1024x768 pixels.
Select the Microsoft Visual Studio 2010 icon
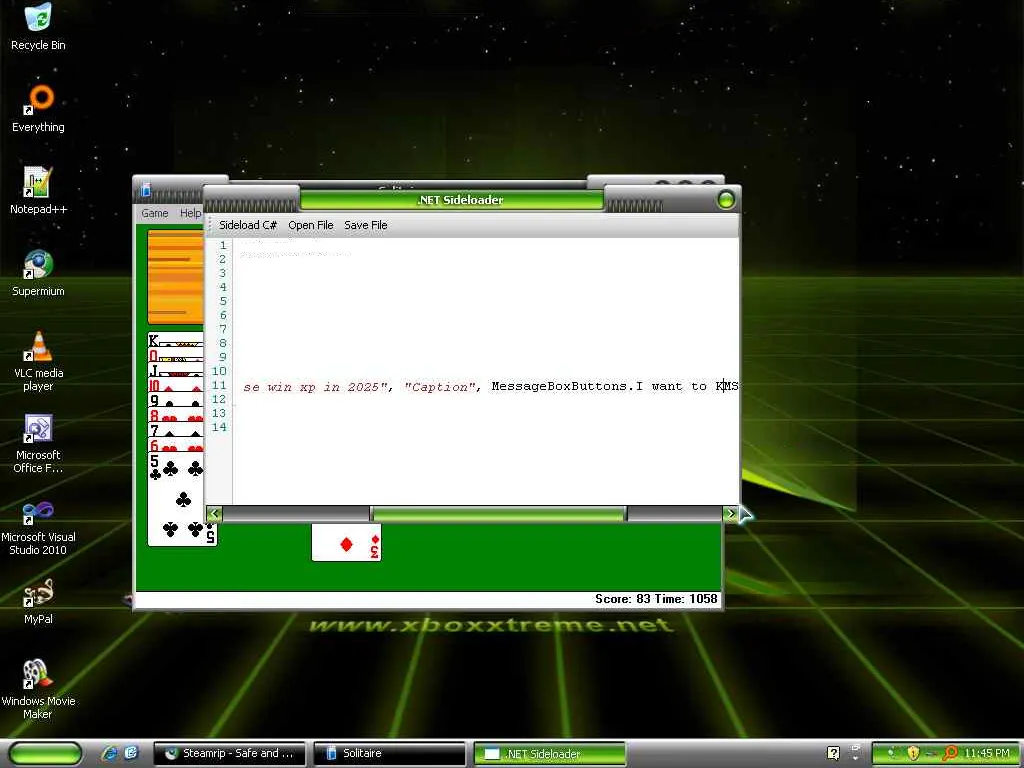coord(38,526)
